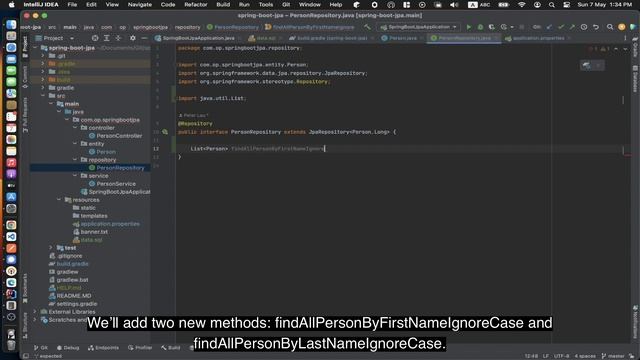Open Bookmarks side stripe button
Viewport: 640px width, 360px height.
click(25, 289)
